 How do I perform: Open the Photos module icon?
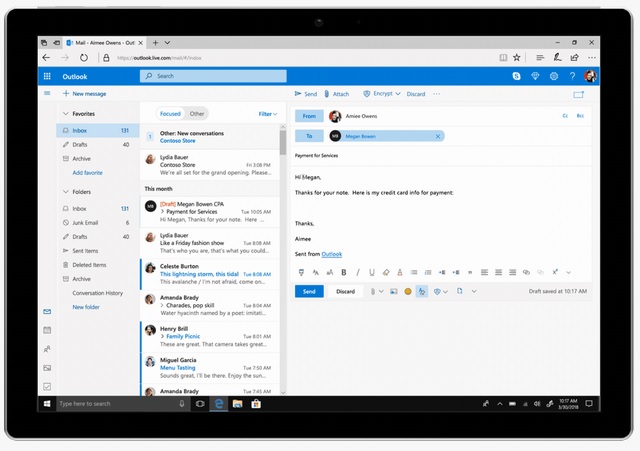tap(47, 368)
